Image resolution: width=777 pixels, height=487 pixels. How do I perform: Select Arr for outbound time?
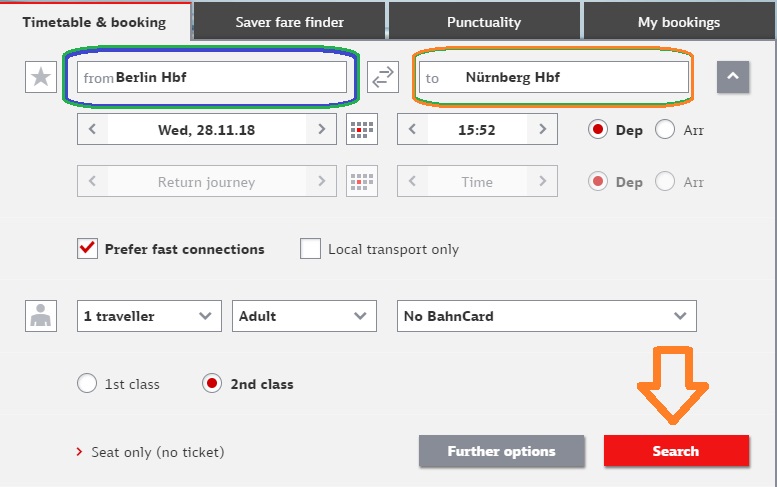[665, 130]
